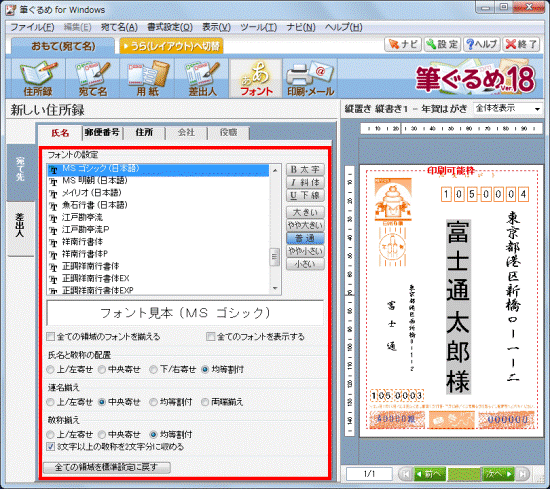This screenshot has height=489, width=550.
Task: Click the 次へ next record button
Action: tap(498, 474)
